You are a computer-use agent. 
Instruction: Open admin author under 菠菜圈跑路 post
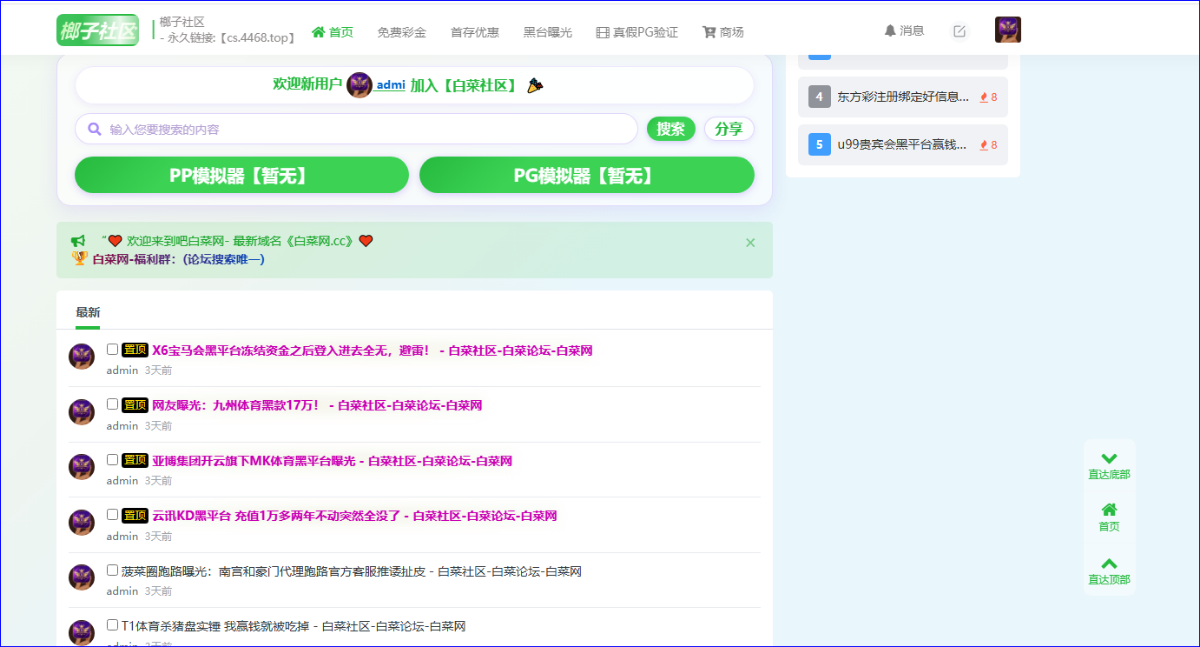[x=122, y=591]
